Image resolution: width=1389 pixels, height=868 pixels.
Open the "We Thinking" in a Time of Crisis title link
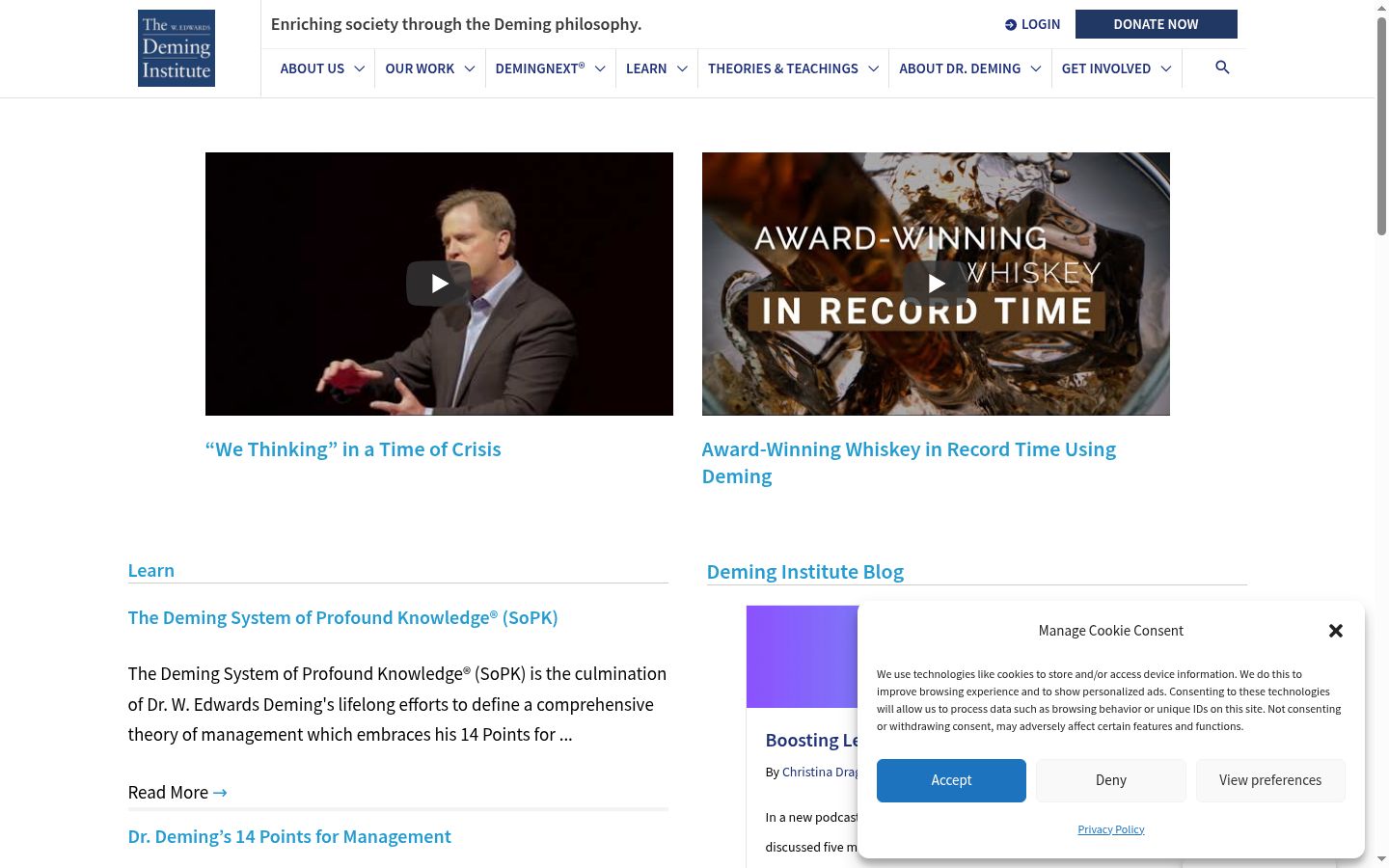tap(353, 449)
